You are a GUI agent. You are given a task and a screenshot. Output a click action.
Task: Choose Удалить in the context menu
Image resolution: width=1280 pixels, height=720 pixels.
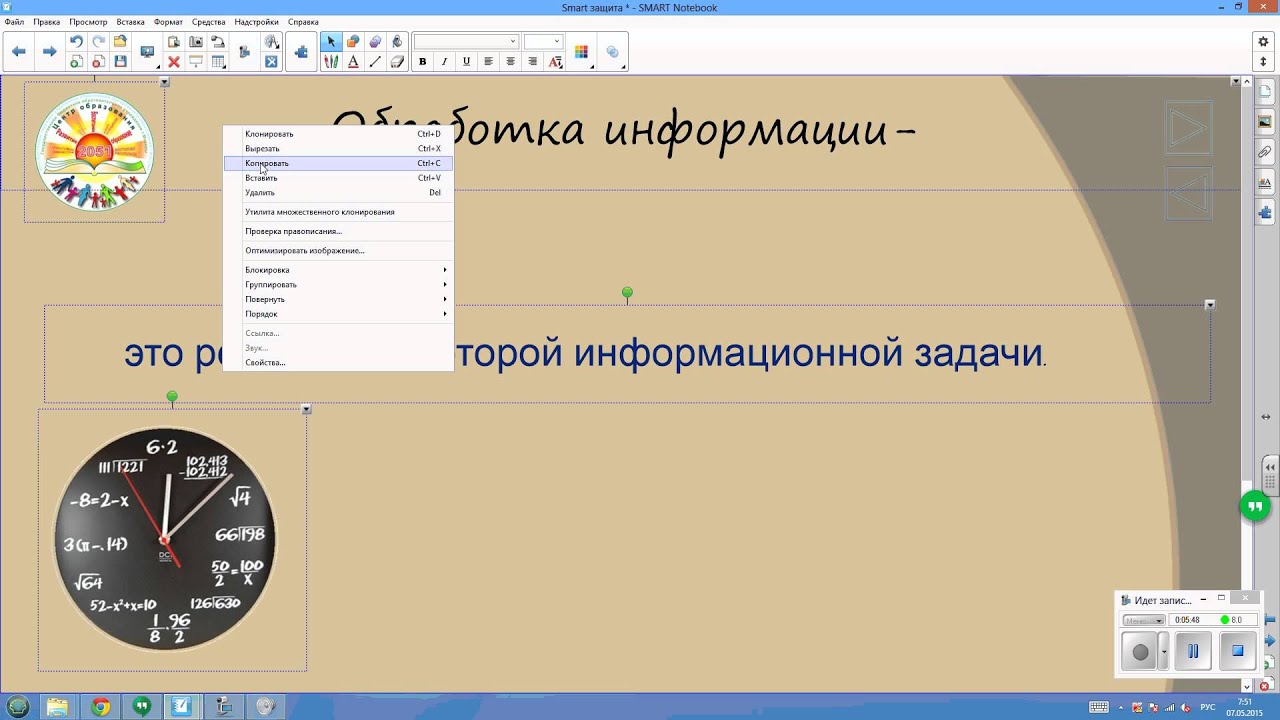coord(338,192)
